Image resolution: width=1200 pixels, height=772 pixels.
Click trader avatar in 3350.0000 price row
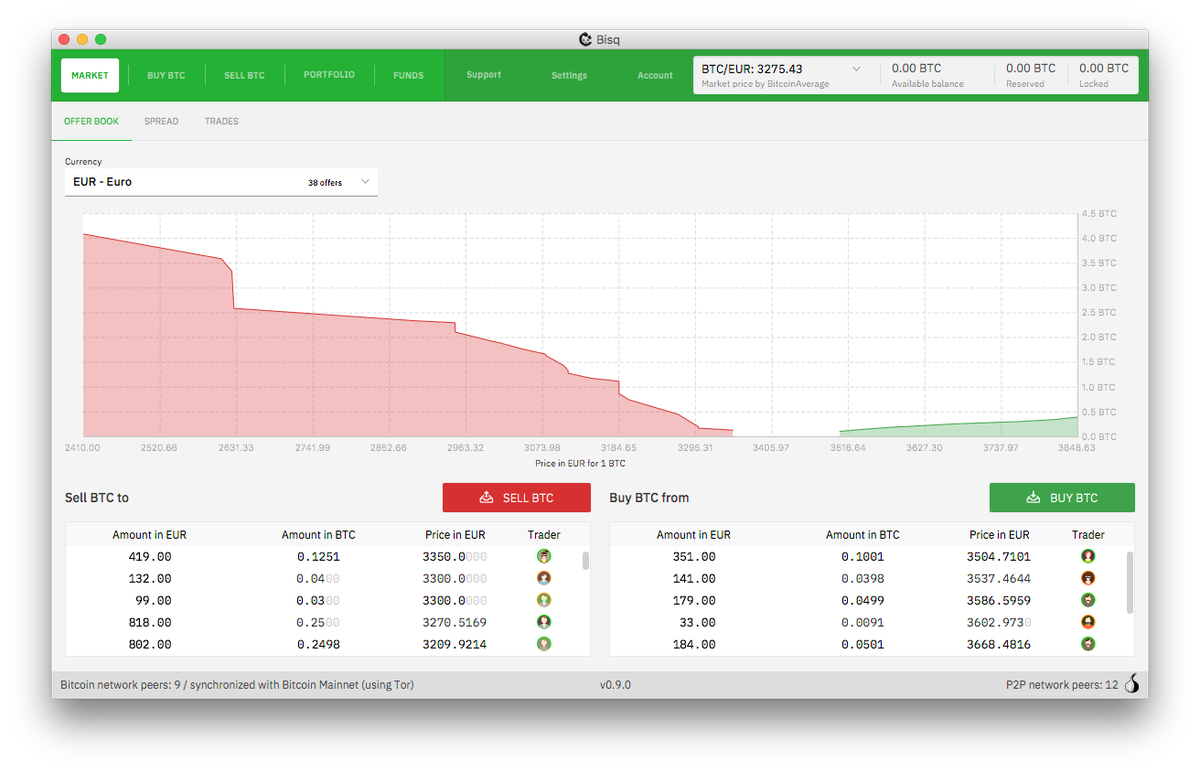(x=544, y=556)
